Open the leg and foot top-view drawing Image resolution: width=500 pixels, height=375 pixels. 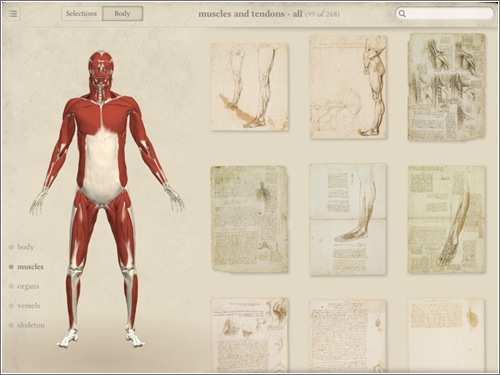point(446,219)
